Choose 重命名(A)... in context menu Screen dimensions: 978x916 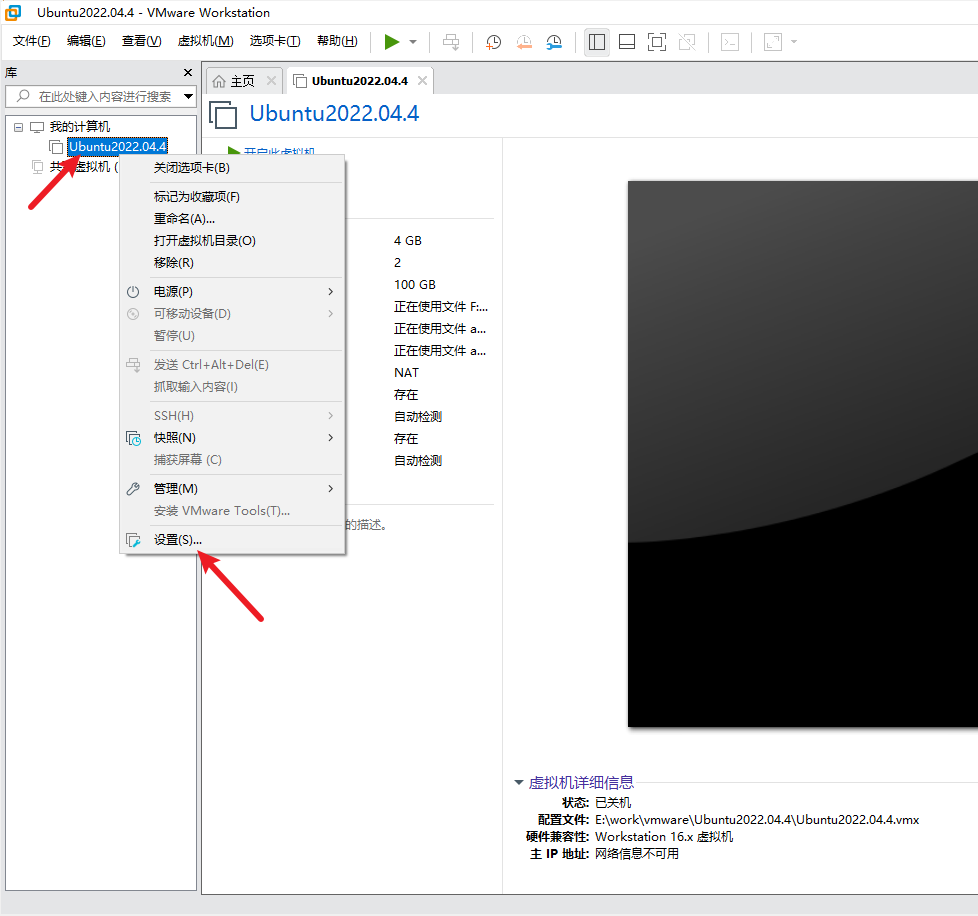[x=232, y=219]
